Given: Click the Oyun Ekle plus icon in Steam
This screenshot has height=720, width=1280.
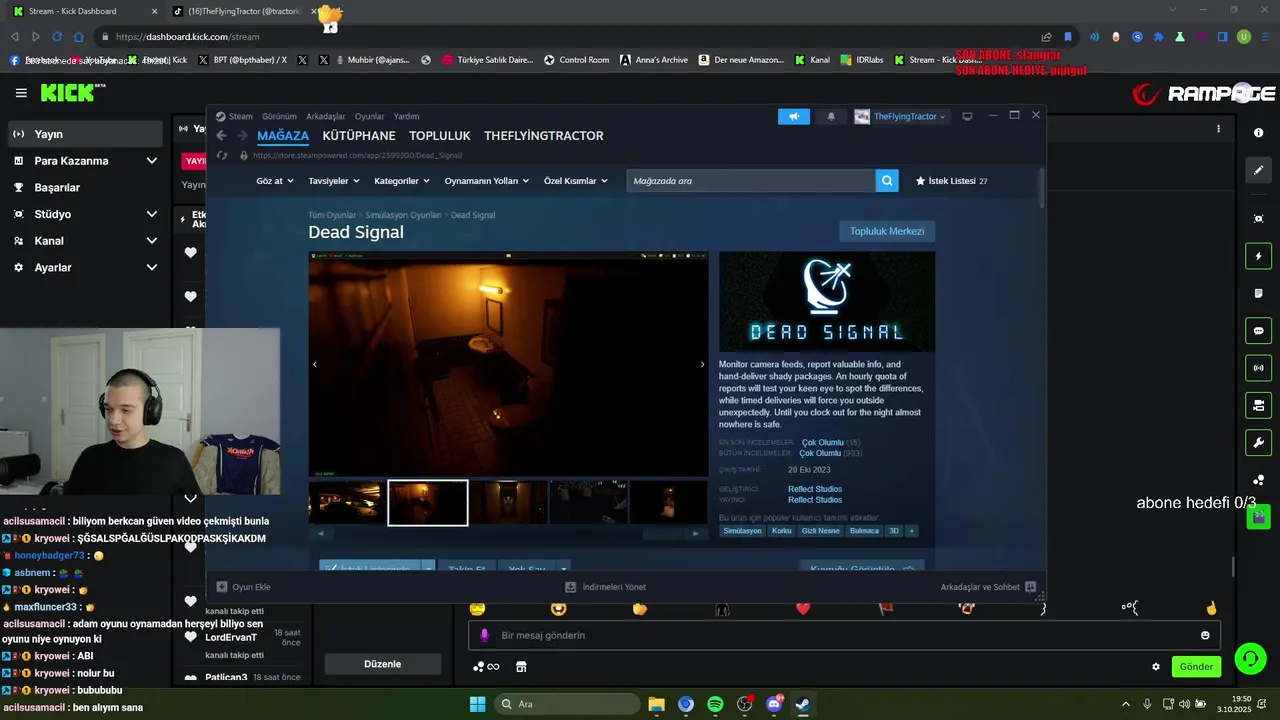Looking at the screenshot, I should [x=222, y=587].
